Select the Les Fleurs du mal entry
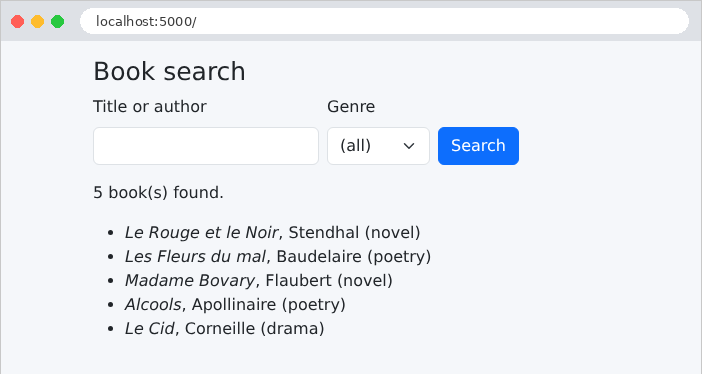 (278, 257)
